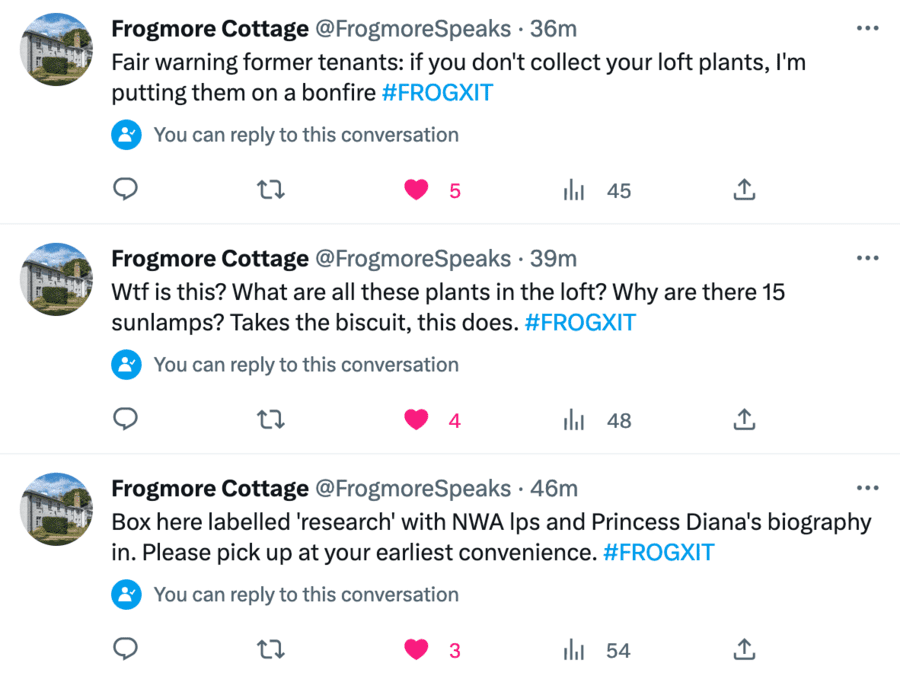Open more options on the 36m tweet
The height and width of the screenshot is (676, 900).
(x=867, y=28)
